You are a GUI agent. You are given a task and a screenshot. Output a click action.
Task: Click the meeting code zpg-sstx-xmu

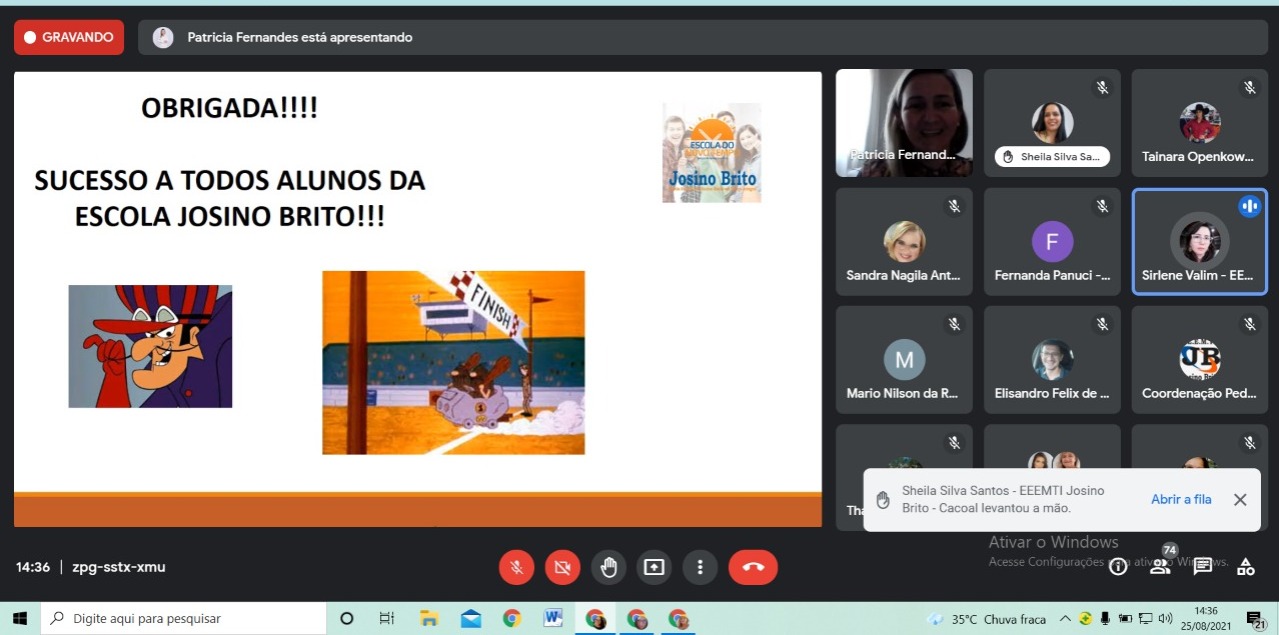tap(119, 567)
